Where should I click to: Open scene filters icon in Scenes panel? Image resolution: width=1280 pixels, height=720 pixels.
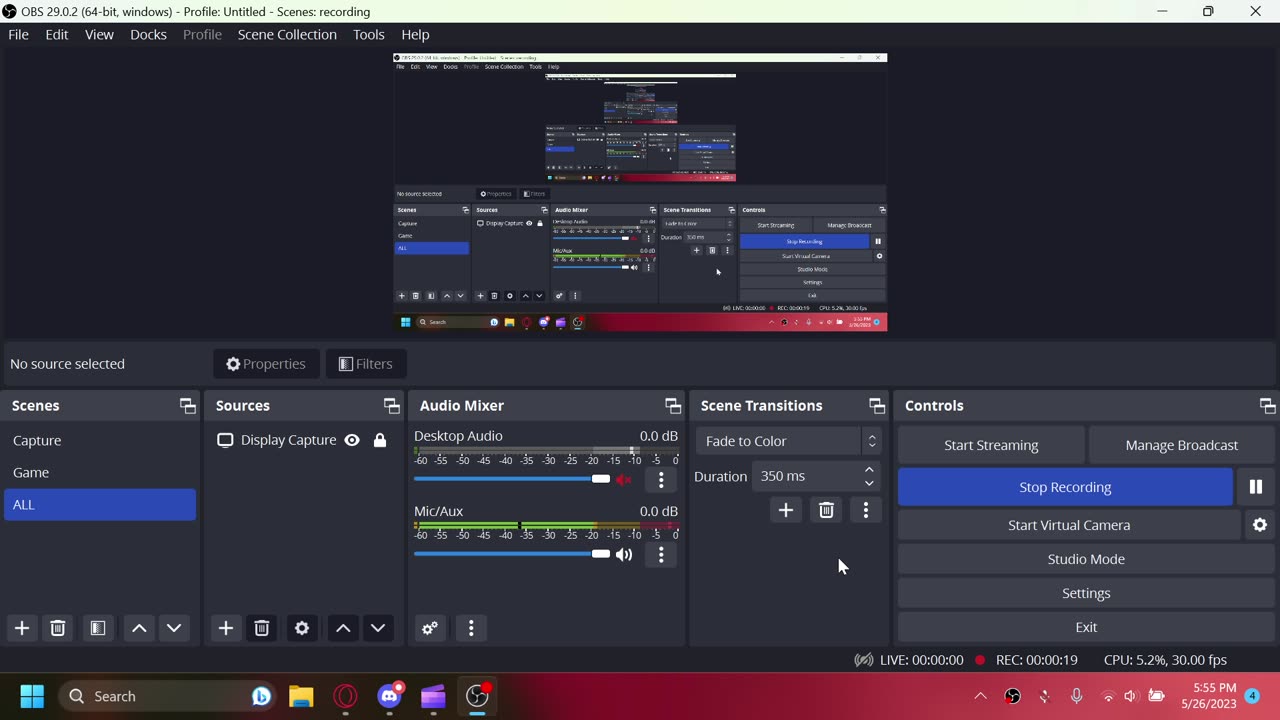click(97, 628)
